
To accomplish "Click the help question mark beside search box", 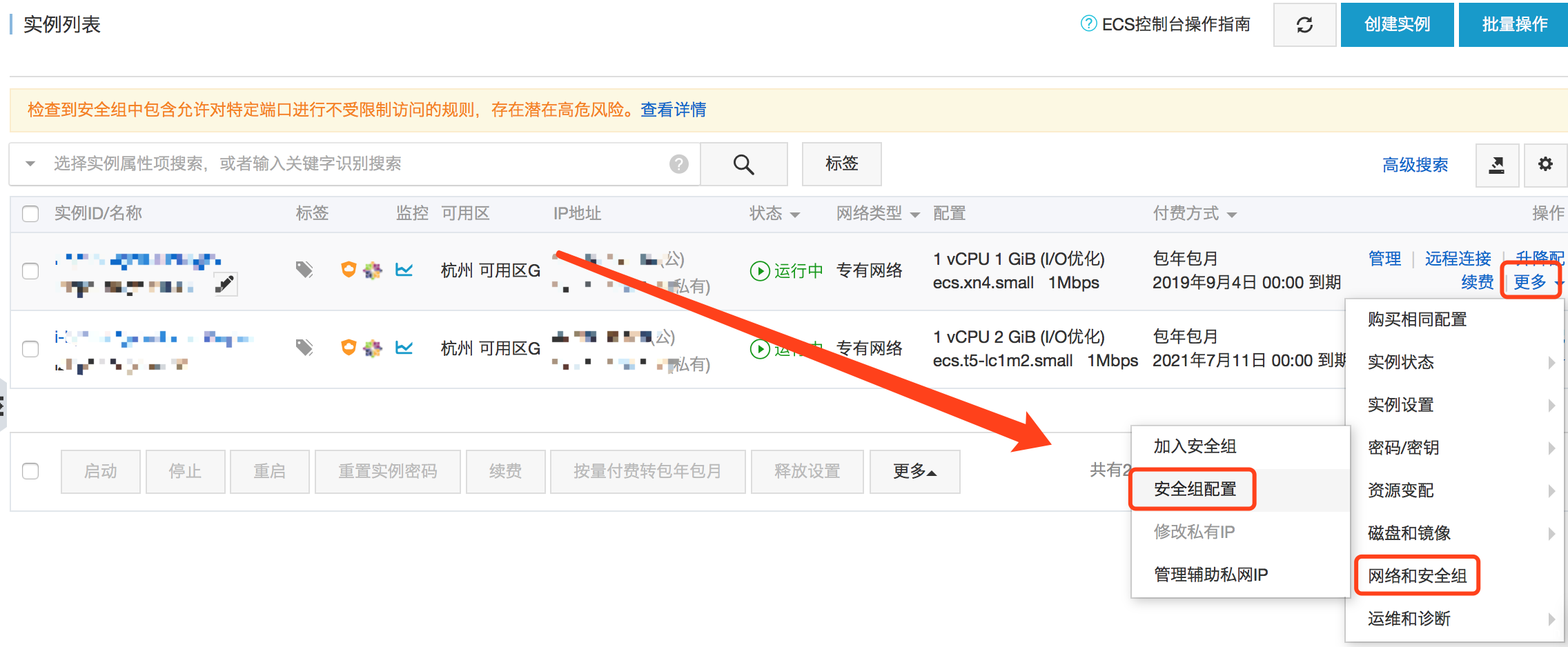I will [680, 164].
